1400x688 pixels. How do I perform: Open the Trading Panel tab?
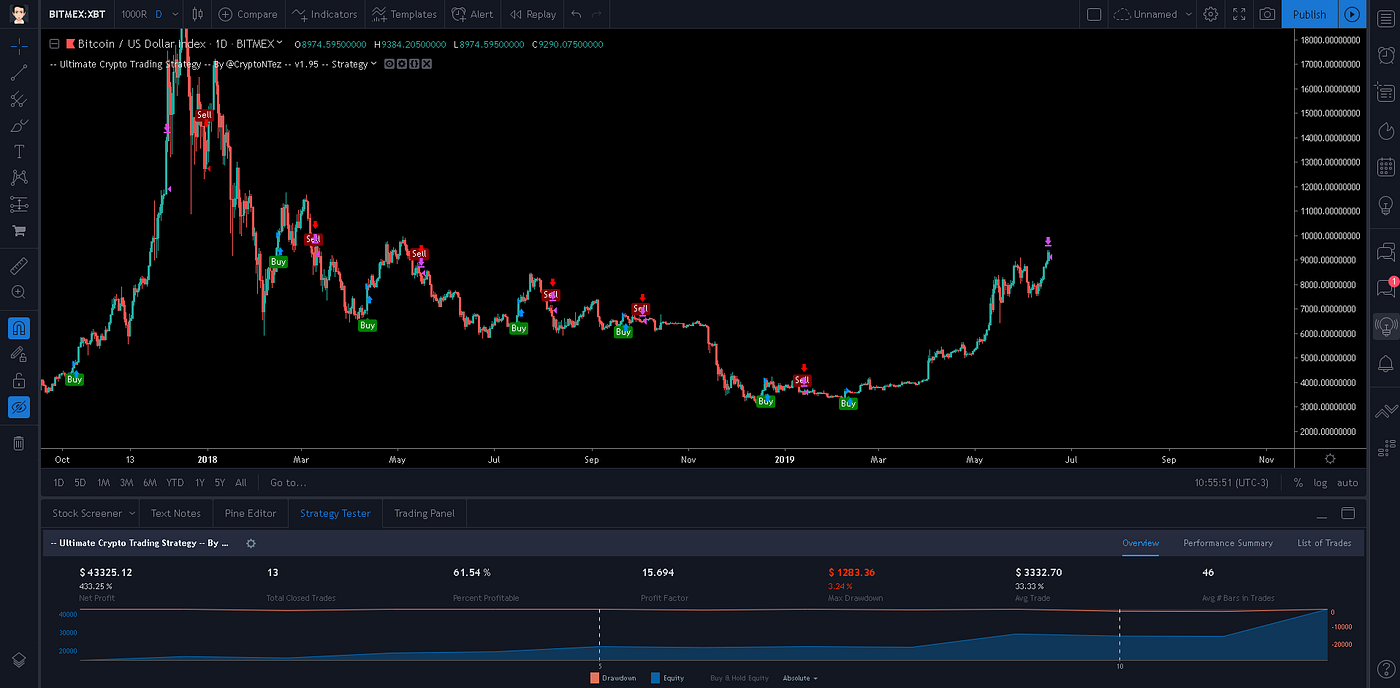click(424, 513)
